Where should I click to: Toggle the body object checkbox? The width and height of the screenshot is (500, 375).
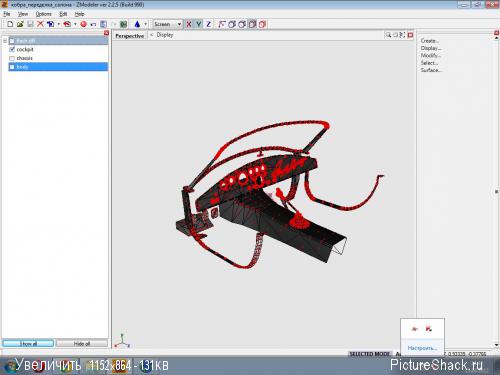coord(12,67)
